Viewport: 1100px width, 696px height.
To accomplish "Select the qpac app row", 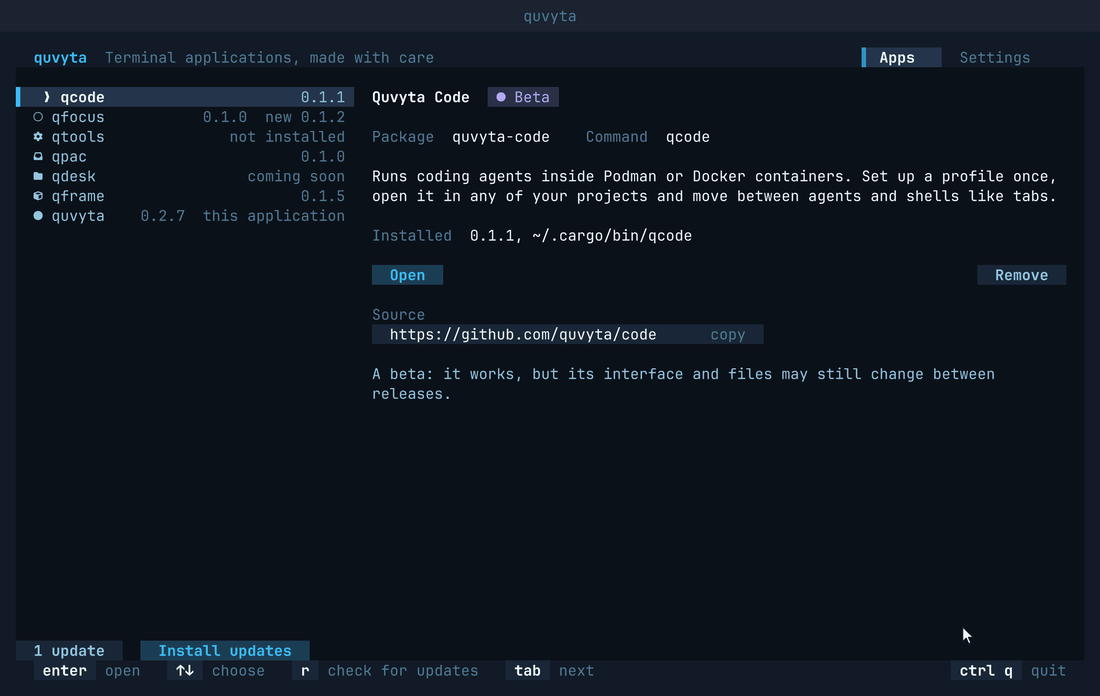I will 185,156.
